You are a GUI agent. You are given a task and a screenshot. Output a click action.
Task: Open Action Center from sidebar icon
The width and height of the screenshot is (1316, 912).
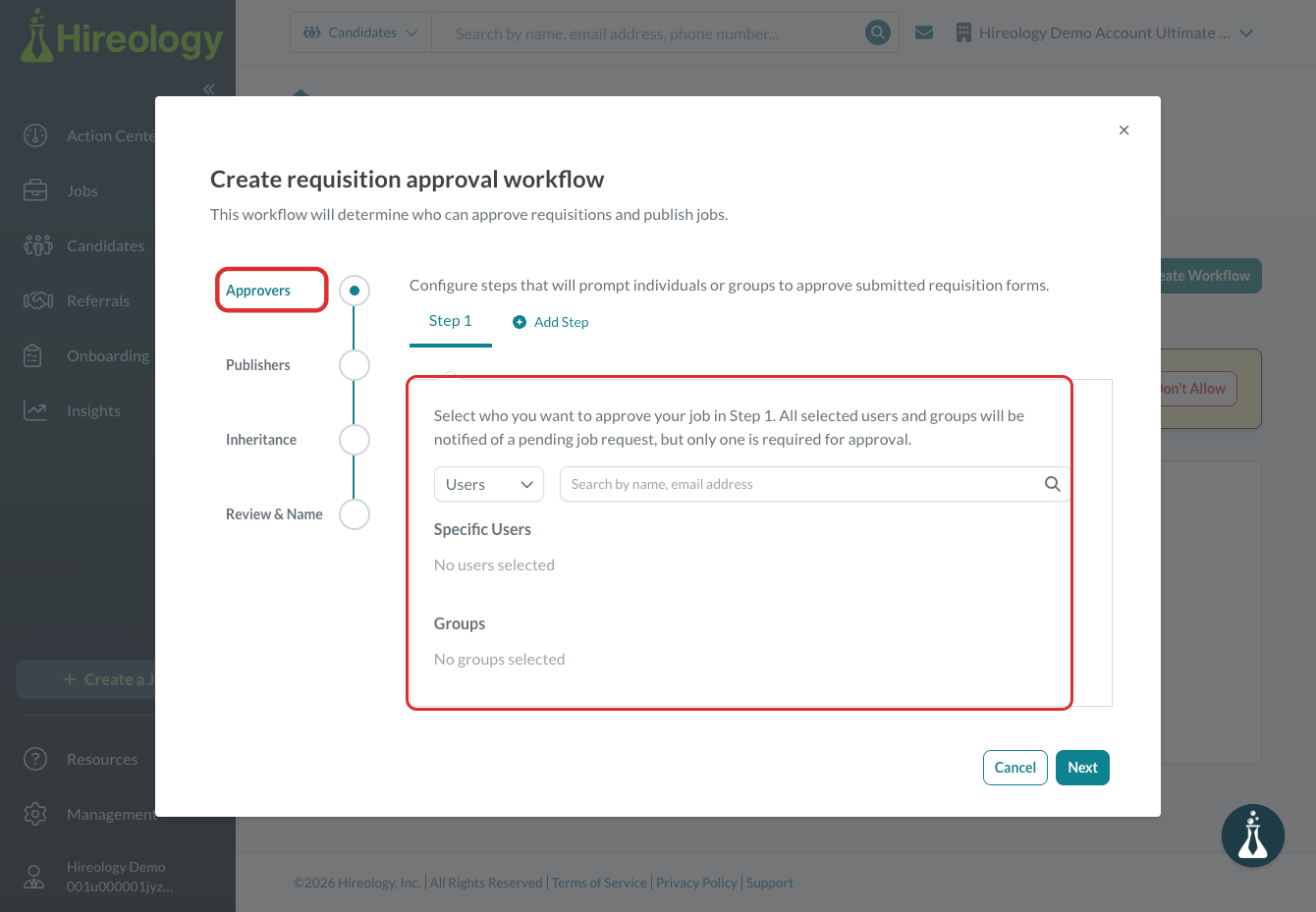35,135
